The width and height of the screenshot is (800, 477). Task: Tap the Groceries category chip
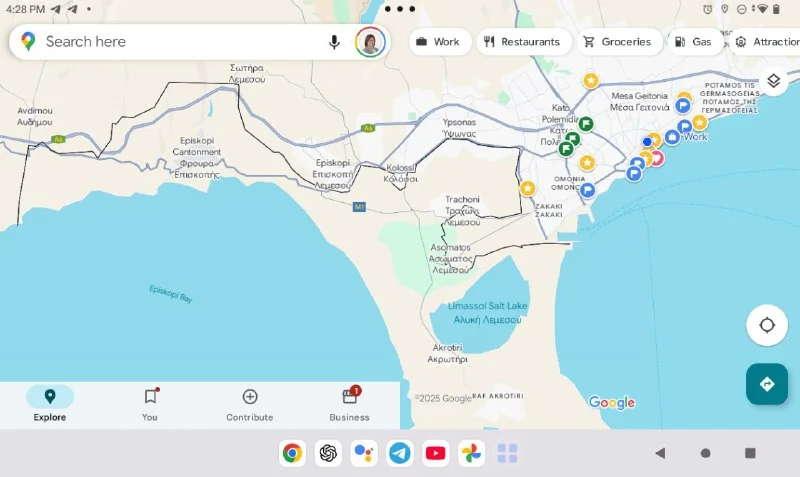click(617, 42)
